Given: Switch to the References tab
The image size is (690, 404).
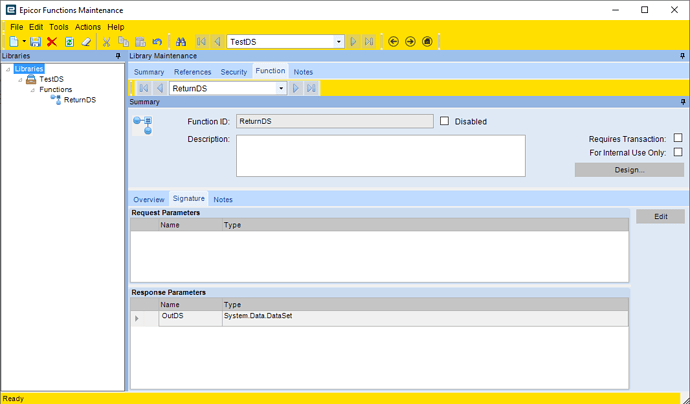Looking at the screenshot, I should pyautogui.click(x=192, y=72).
